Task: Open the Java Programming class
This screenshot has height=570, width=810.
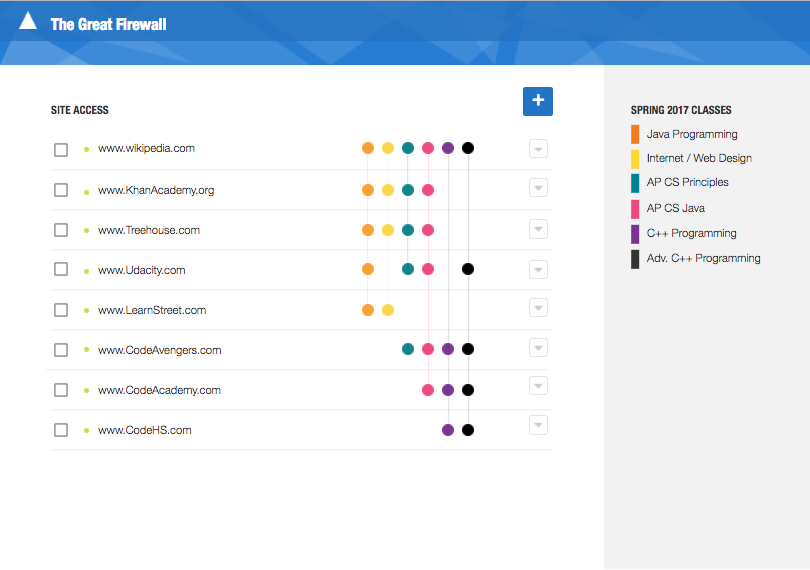Action: [692, 134]
